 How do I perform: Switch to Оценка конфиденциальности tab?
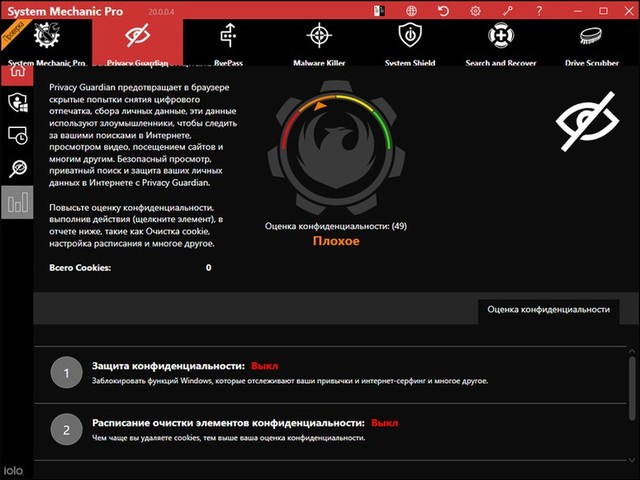pyautogui.click(x=548, y=310)
